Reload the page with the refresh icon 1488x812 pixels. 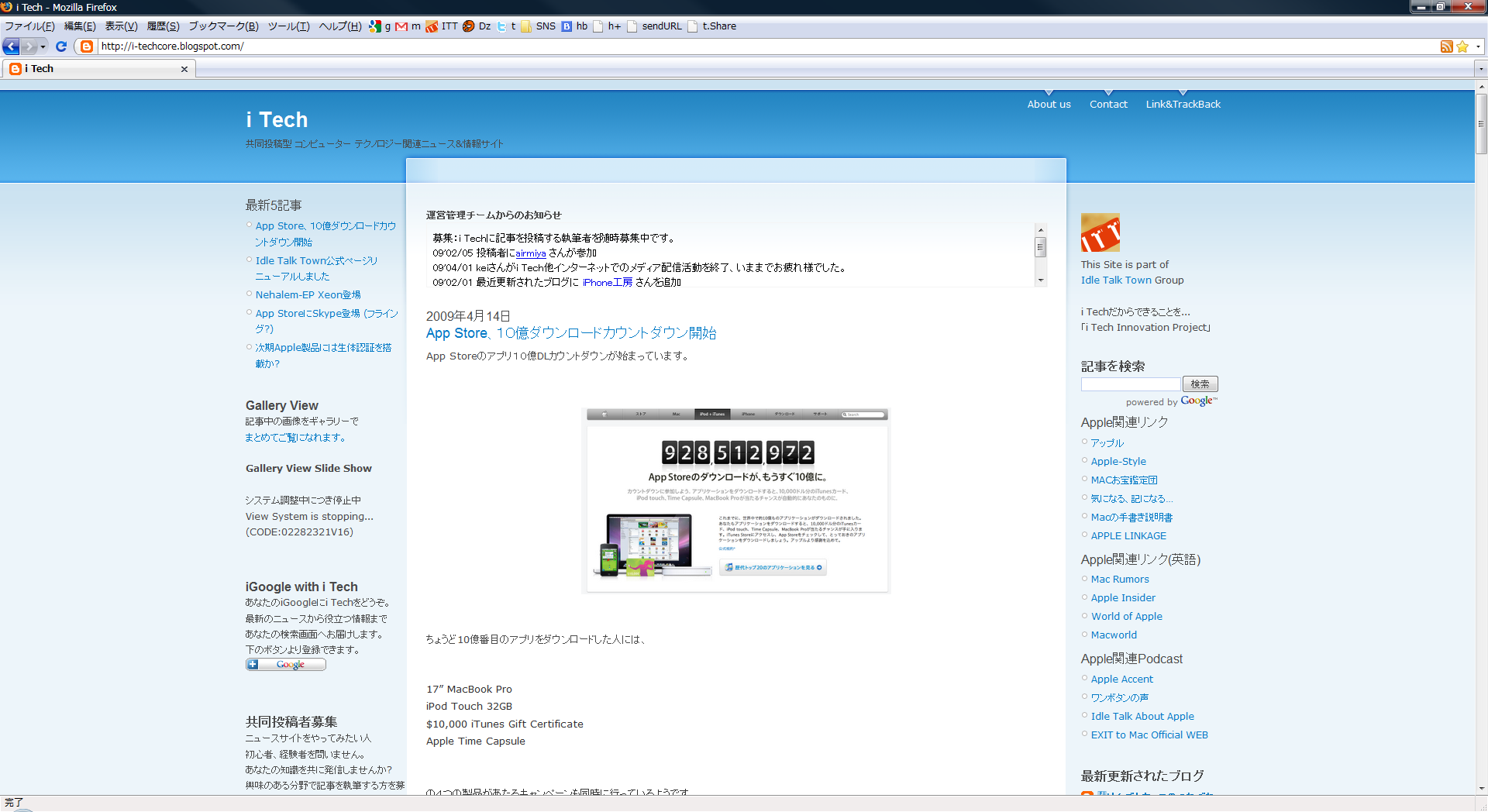pos(61,46)
